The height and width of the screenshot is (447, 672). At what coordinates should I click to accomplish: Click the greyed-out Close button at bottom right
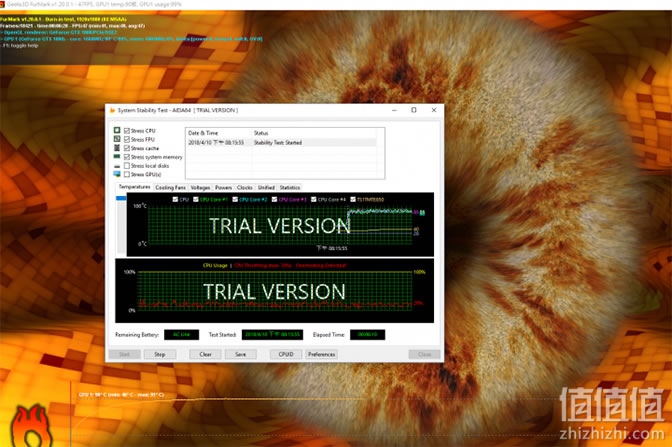pyautogui.click(x=424, y=354)
